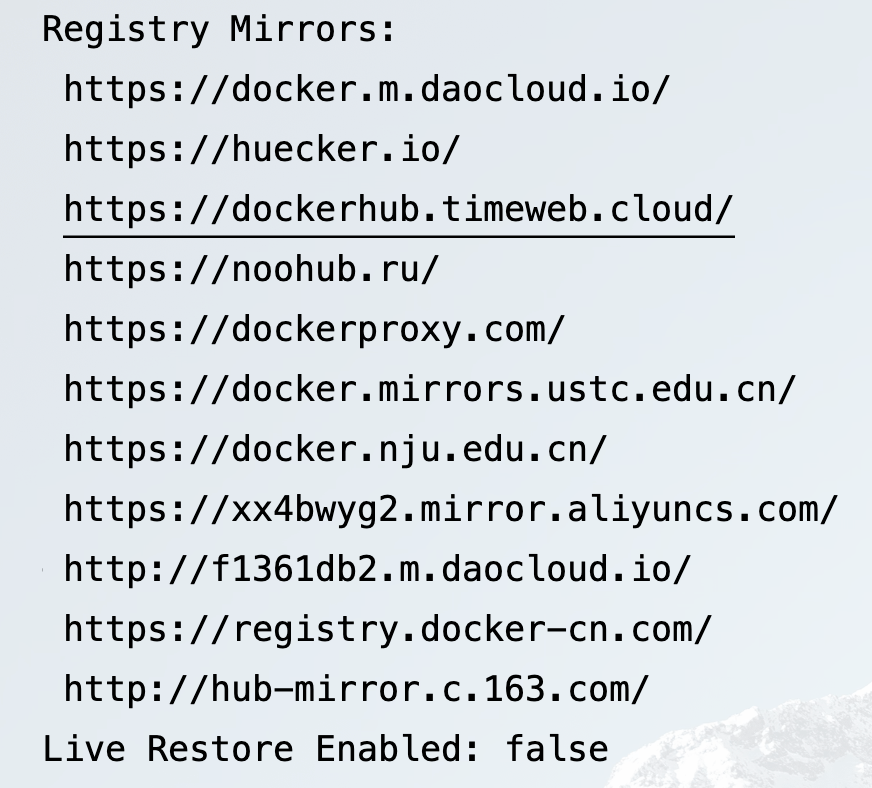Click the registry.docker-cn.com mirror URL
The width and height of the screenshot is (872, 788).
click(x=388, y=630)
